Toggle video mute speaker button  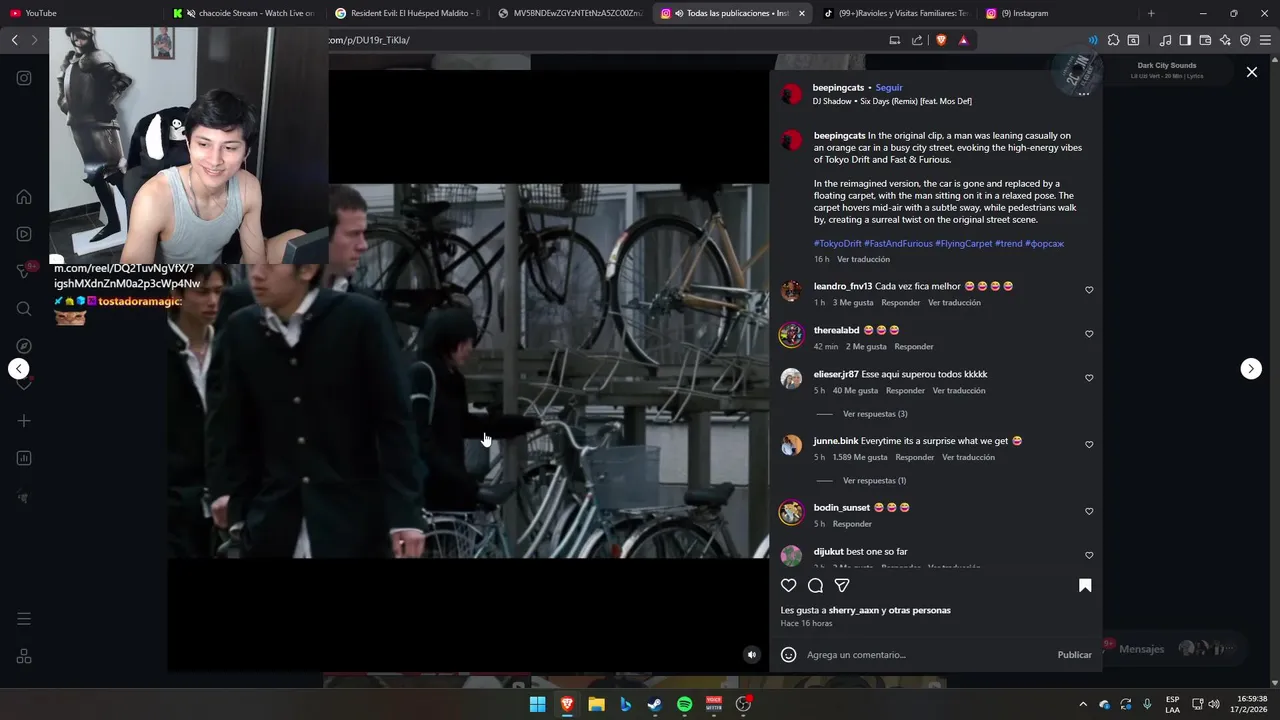pos(752,655)
